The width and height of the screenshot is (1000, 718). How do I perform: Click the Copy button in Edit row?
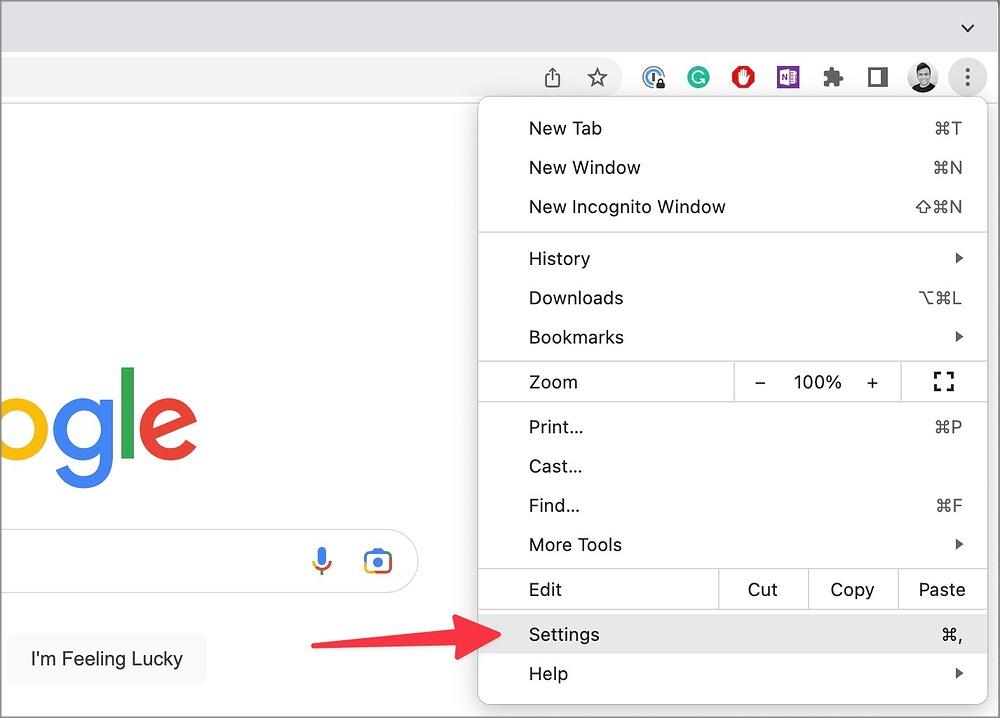[853, 589]
